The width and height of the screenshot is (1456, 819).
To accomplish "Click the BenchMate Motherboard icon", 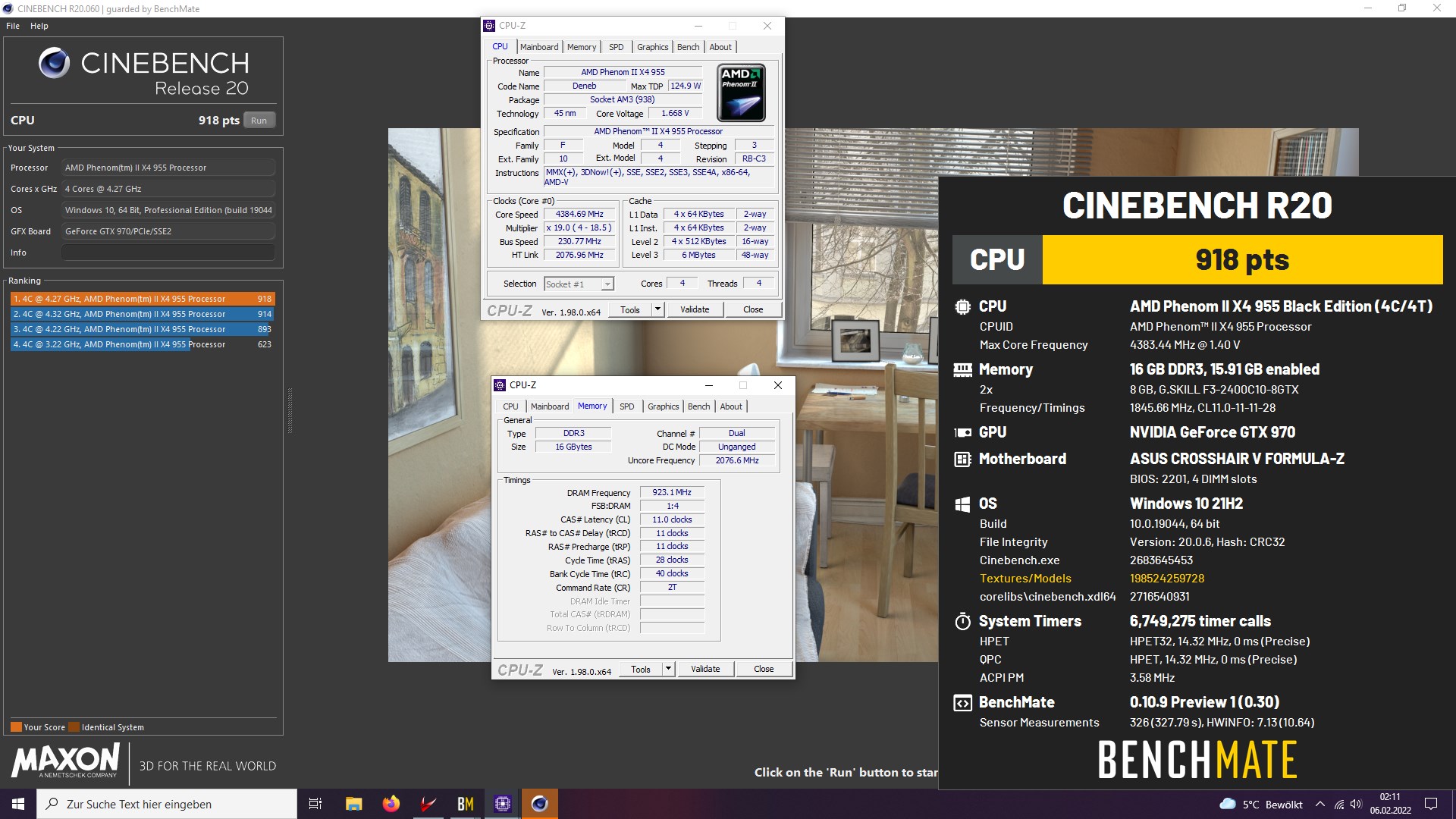I will 962,460.
